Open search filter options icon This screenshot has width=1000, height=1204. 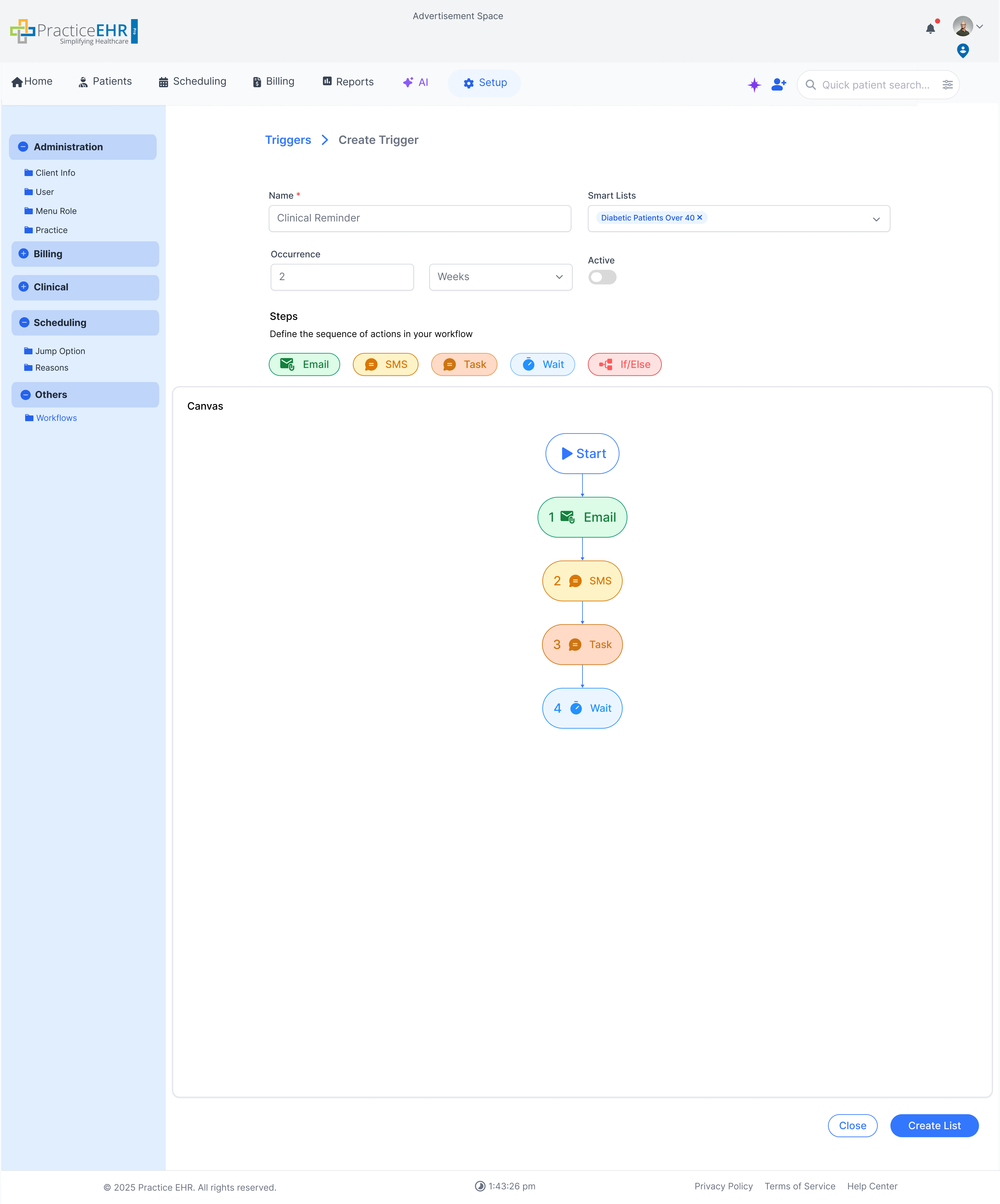[947, 85]
